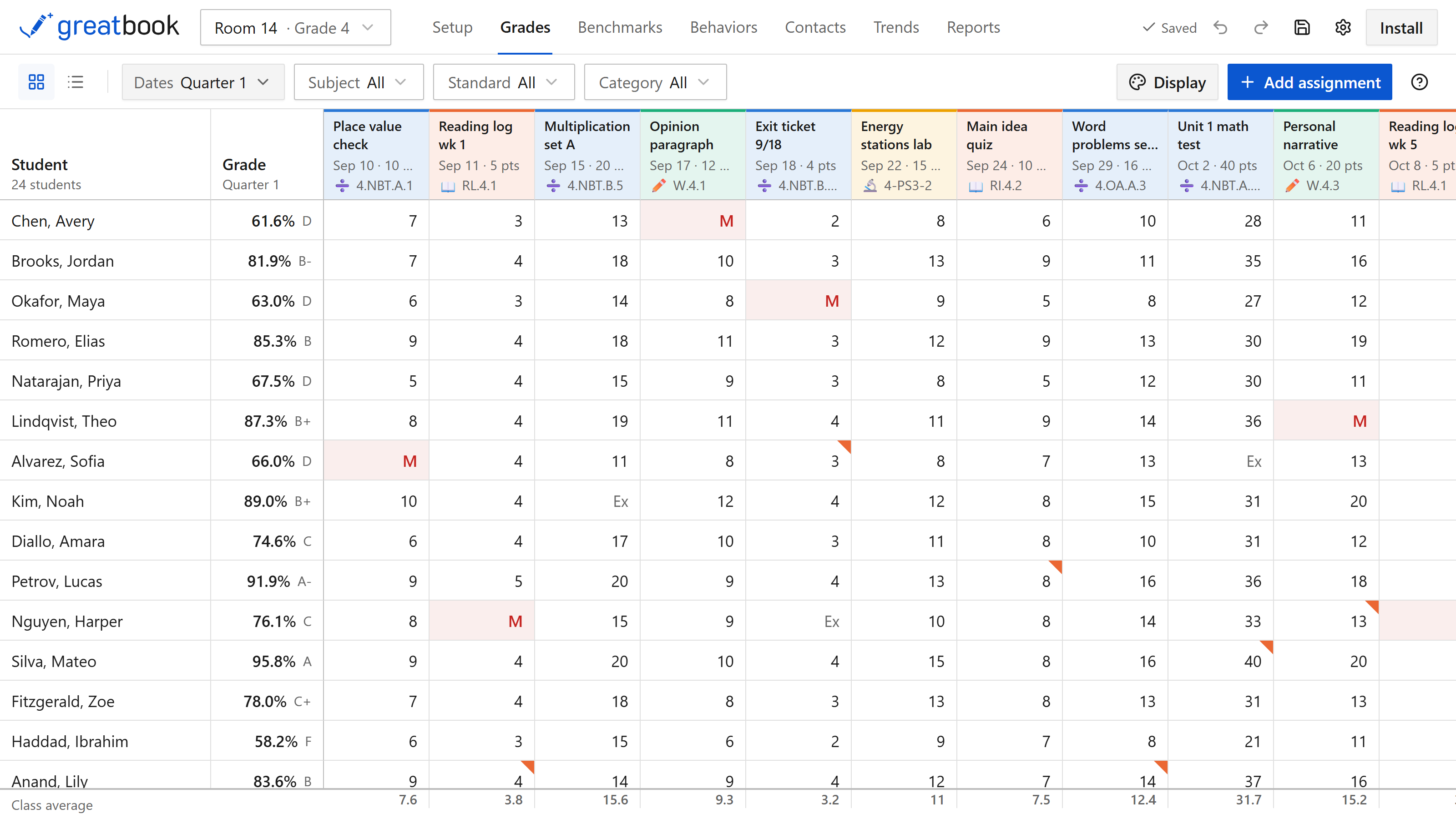Click microscope icon beside 4-PS3-2
The image size is (1456, 819).
(870, 185)
